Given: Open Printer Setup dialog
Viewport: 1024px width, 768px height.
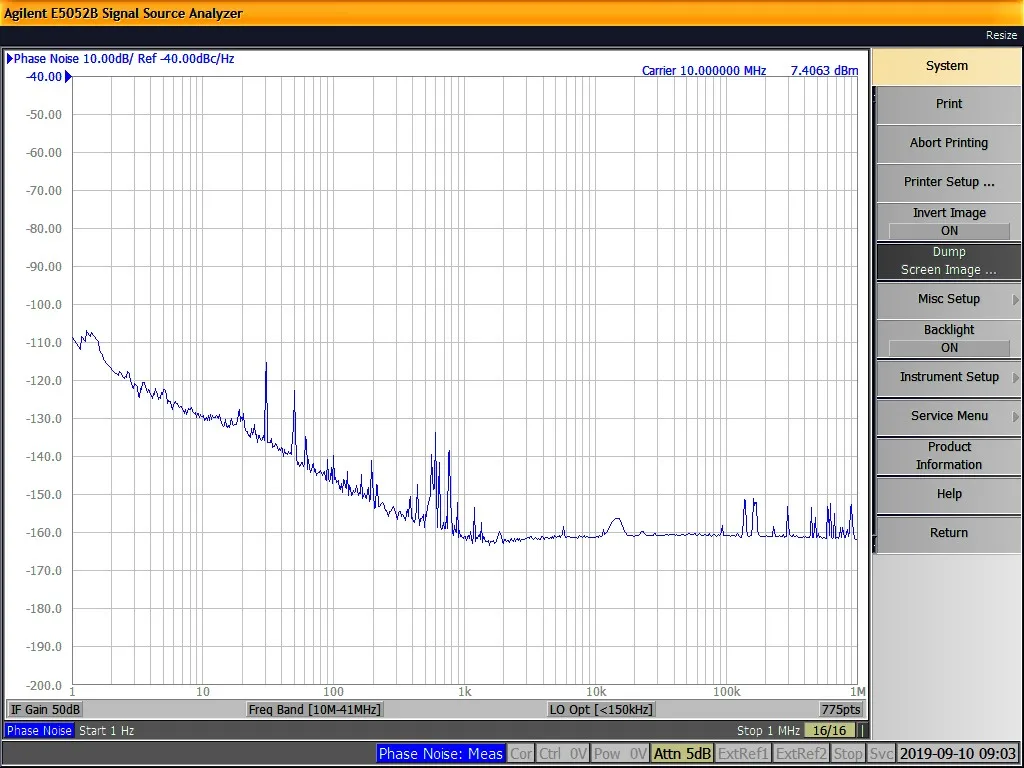Looking at the screenshot, I should [x=948, y=182].
